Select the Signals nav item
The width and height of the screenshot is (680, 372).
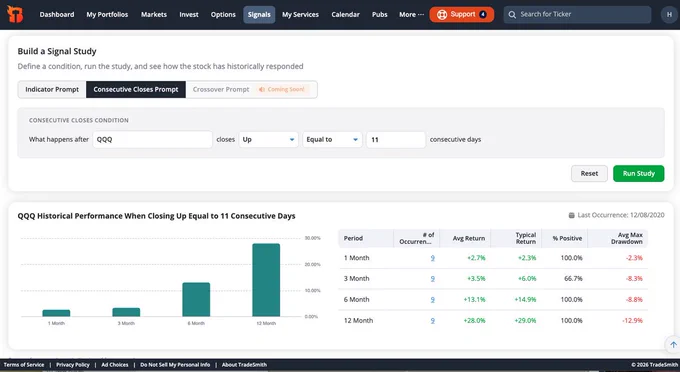259,14
